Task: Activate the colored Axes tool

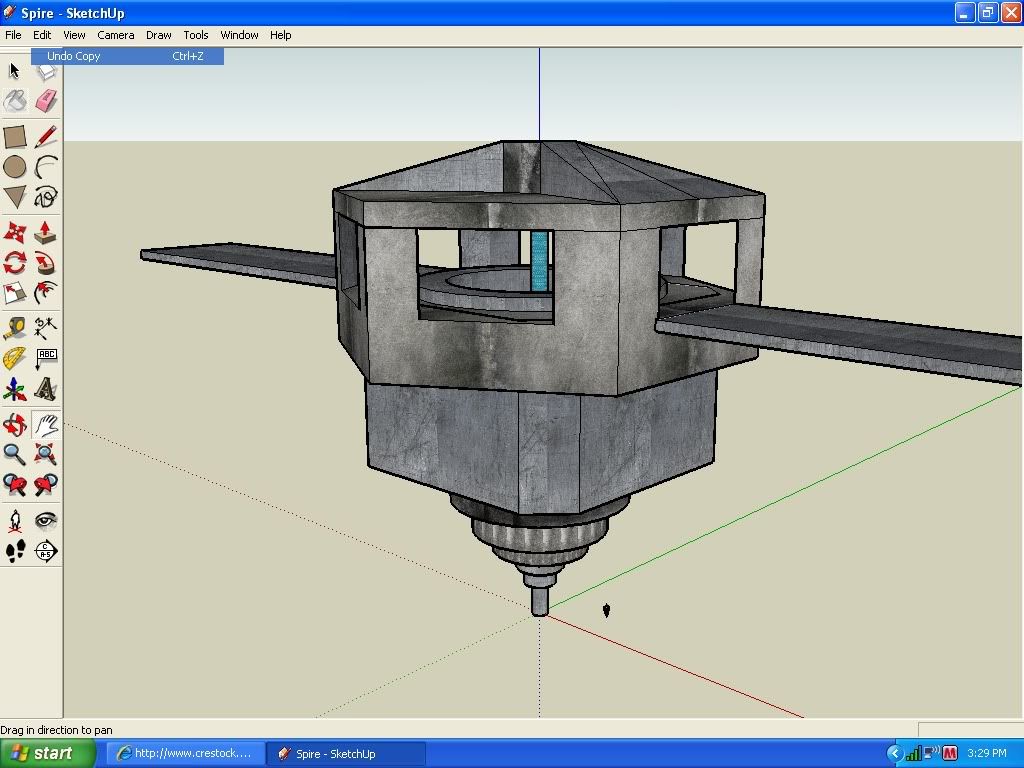Action: pyautogui.click(x=14, y=389)
